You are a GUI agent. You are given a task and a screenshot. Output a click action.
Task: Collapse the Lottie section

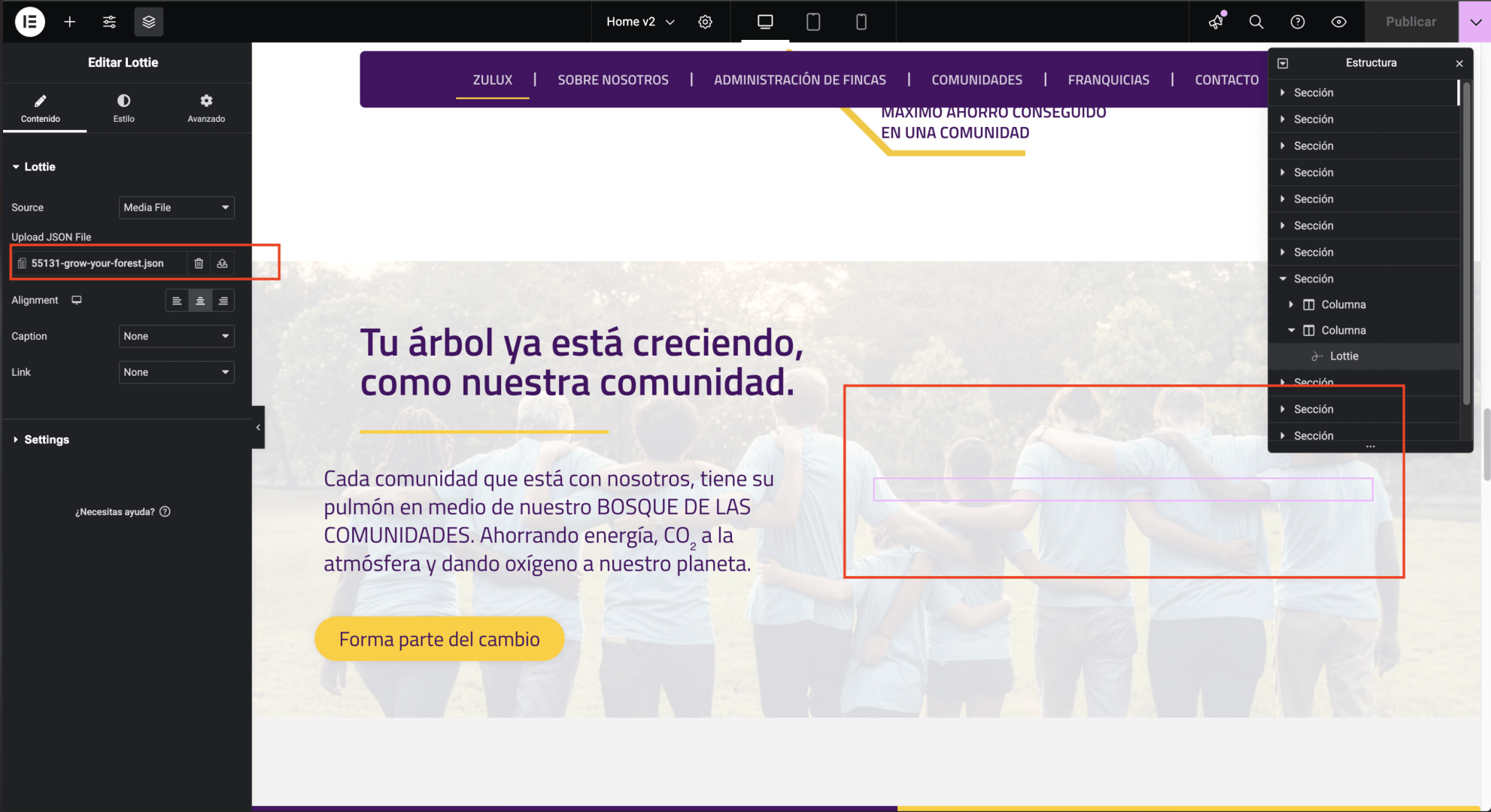[34, 167]
